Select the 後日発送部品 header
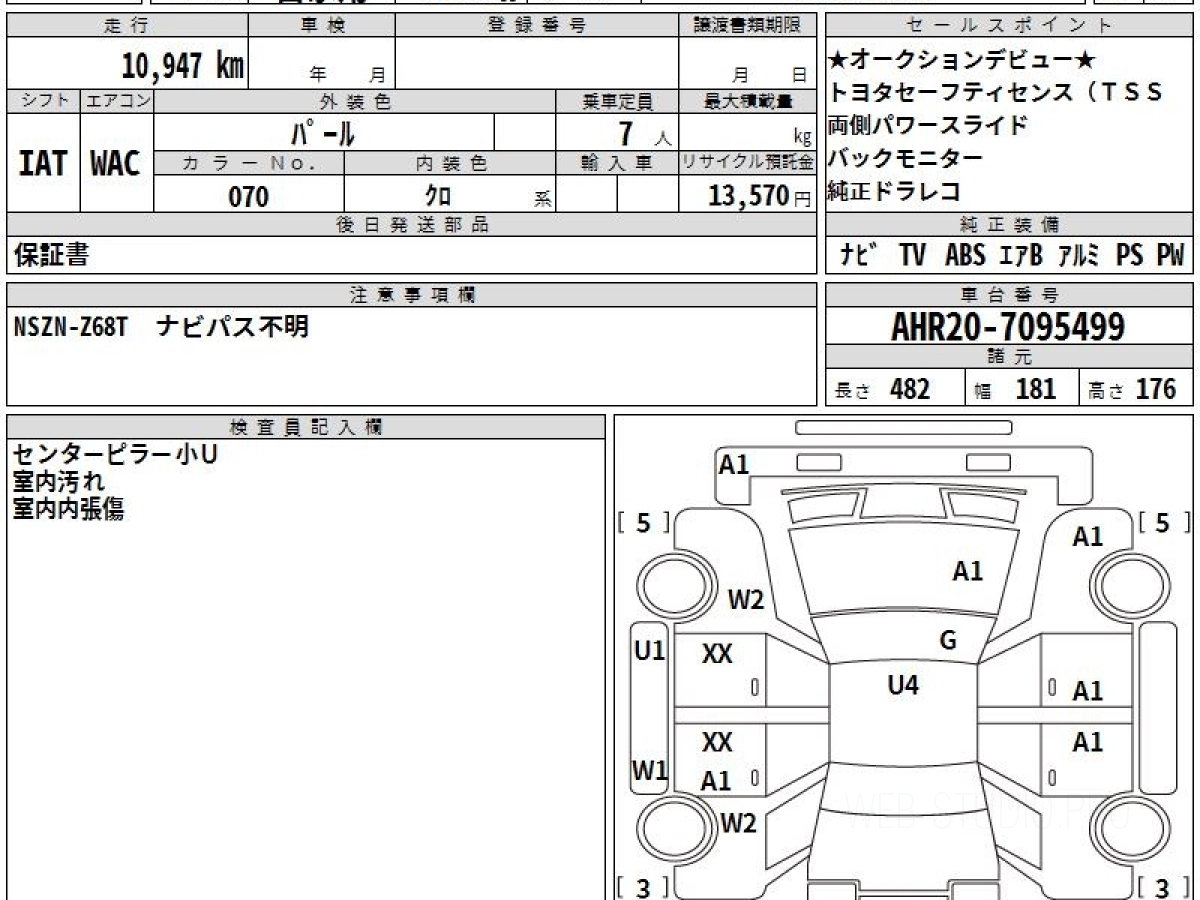The height and width of the screenshot is (900, 1200). click(412, 225)
